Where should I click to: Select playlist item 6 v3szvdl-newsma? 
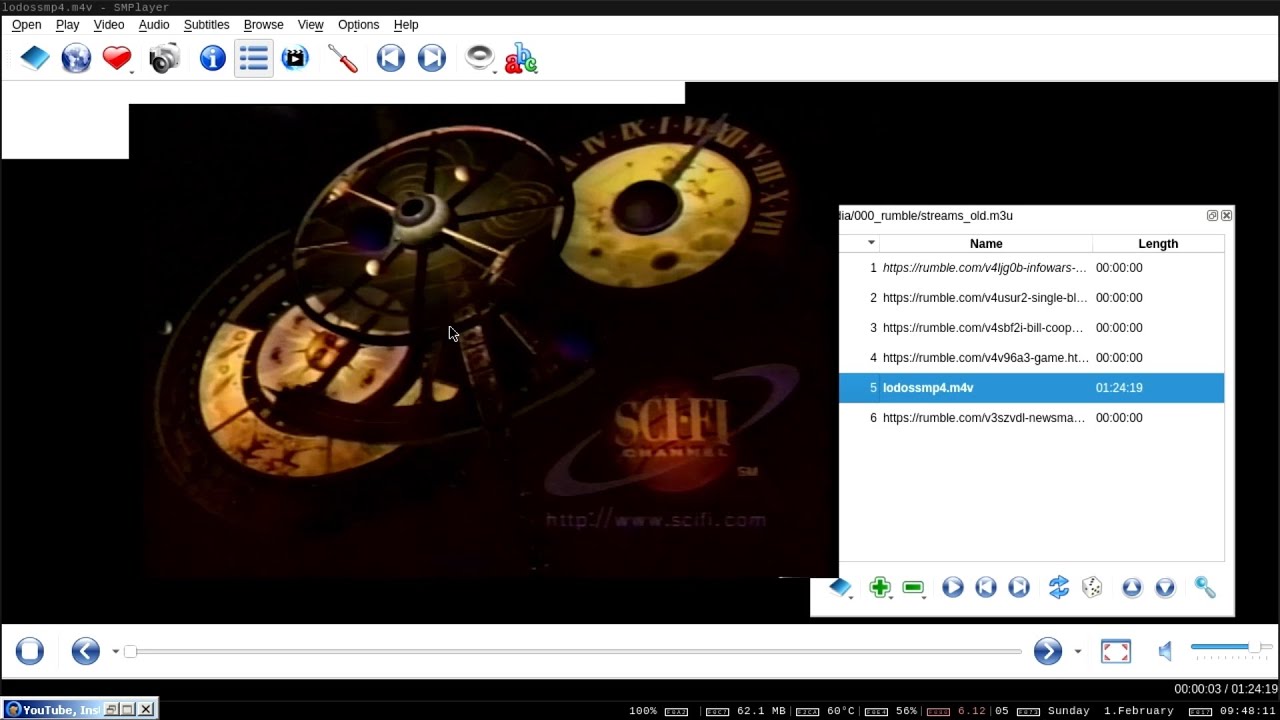(1031, 418)
